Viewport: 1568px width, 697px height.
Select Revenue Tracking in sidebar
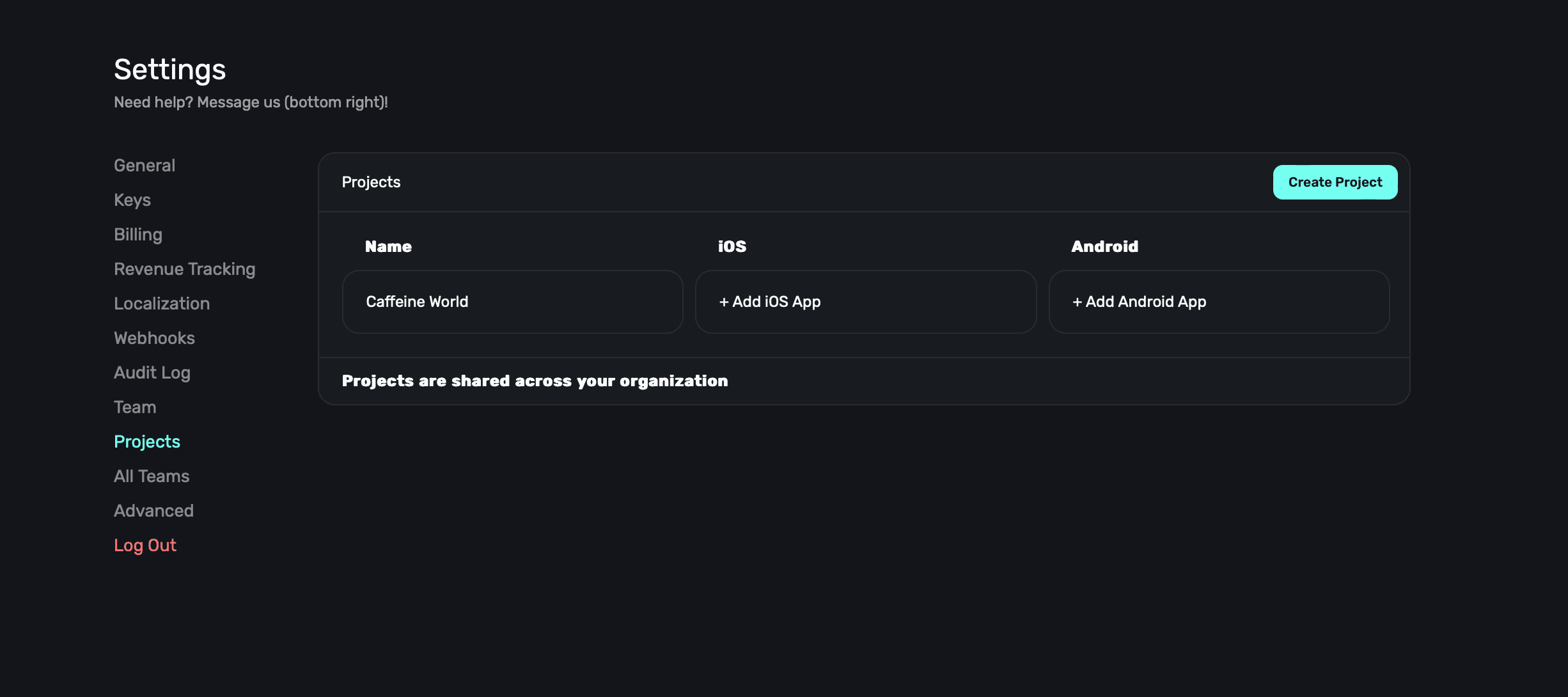(184, 269)
